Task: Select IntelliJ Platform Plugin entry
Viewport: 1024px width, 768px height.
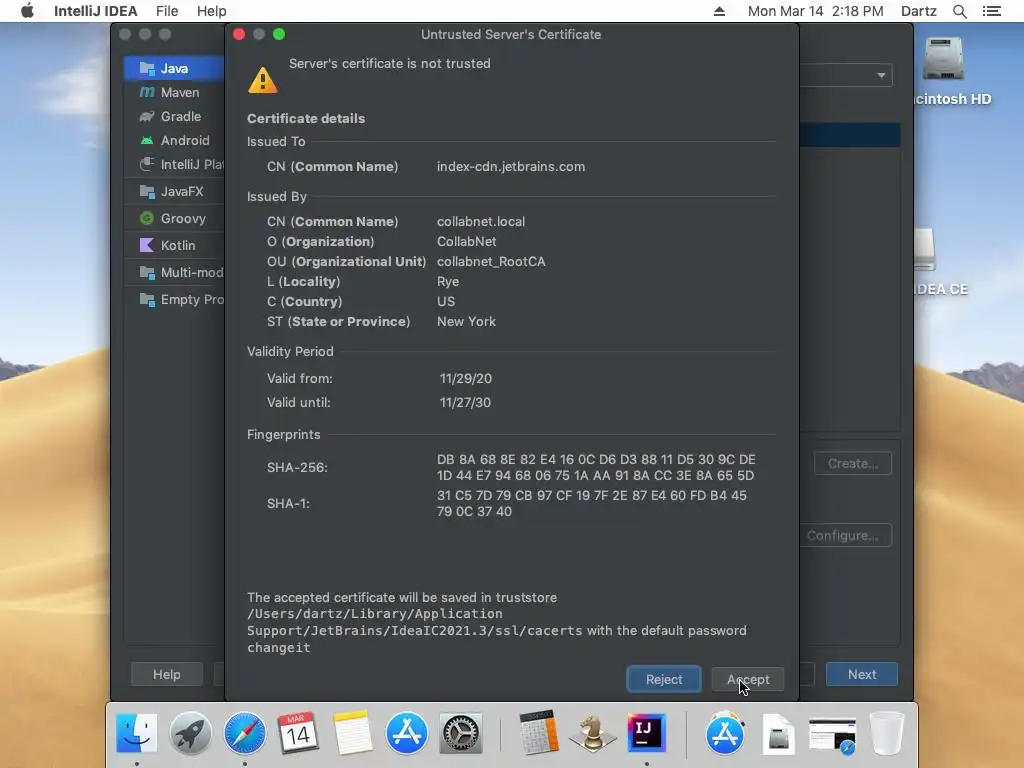Action: 174,165
